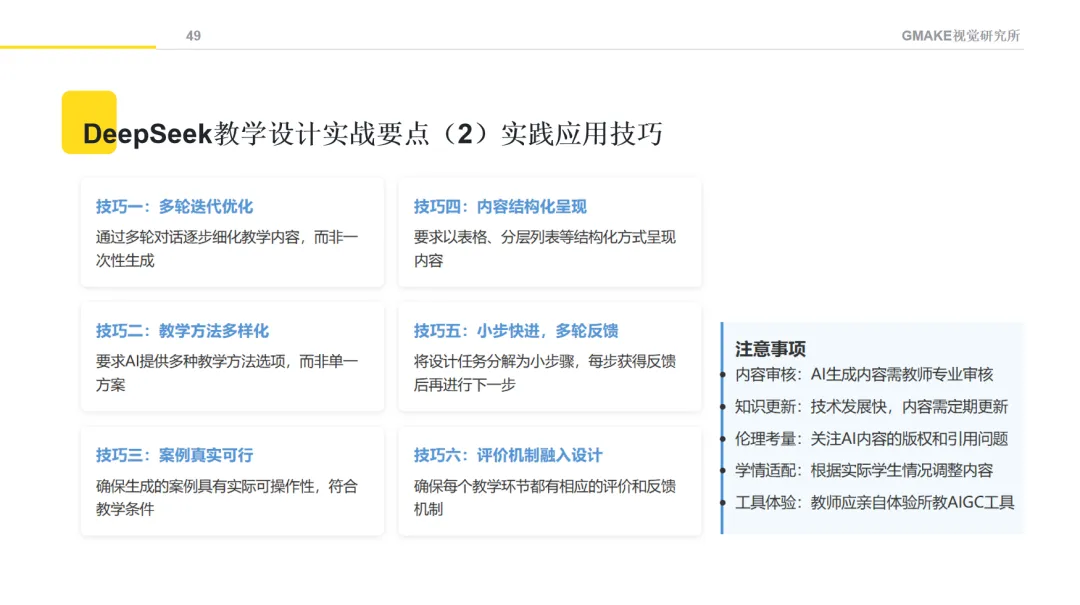The image size is (1080, 605).
Task: Select heading 技巧二：教学方法多样化
Action: [182, 331]
